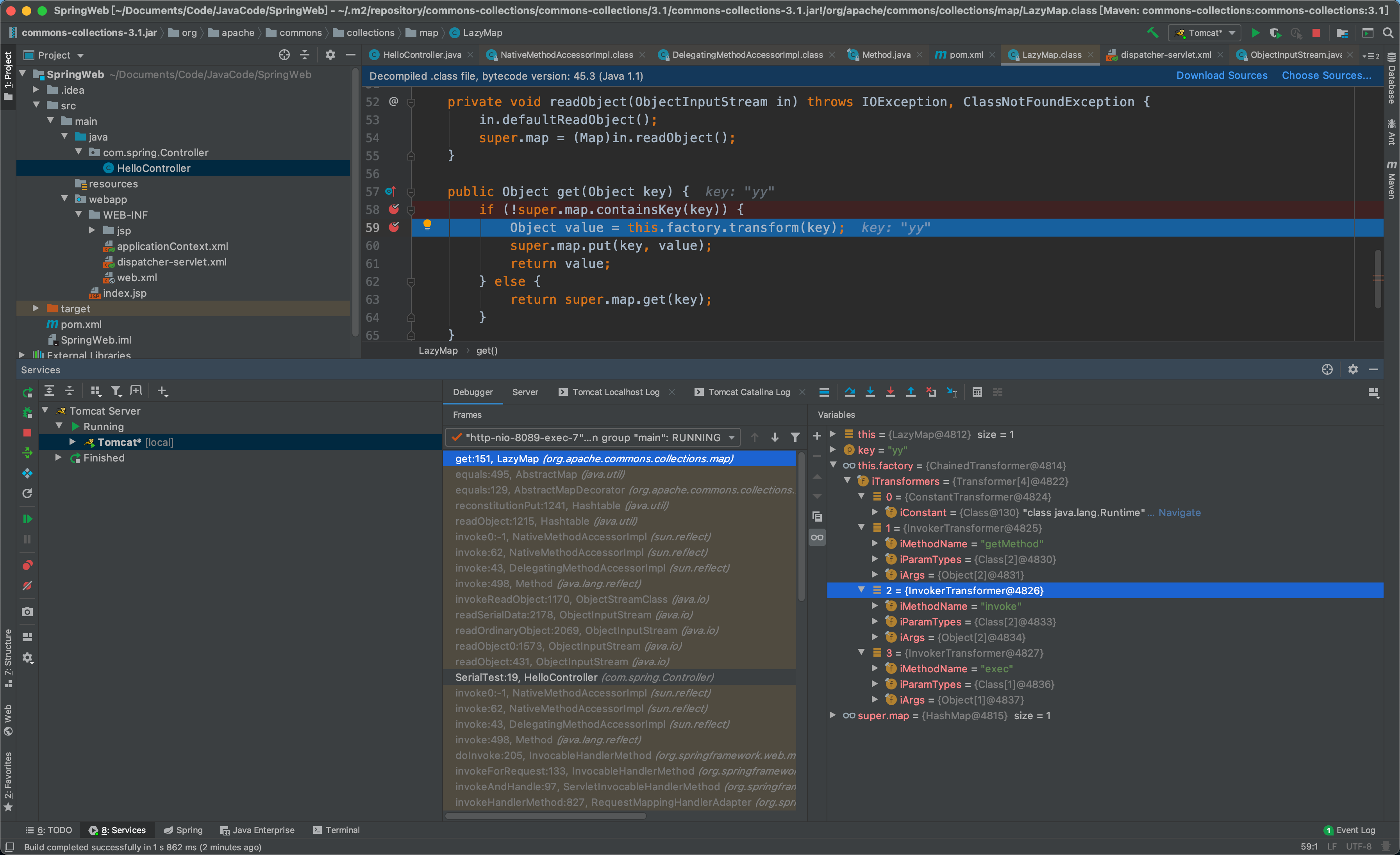Viewport: 1400px width, 855px height.
Task: Click the Step Out debugger icon
Action: pyautogui.click(x=911, y=392)
